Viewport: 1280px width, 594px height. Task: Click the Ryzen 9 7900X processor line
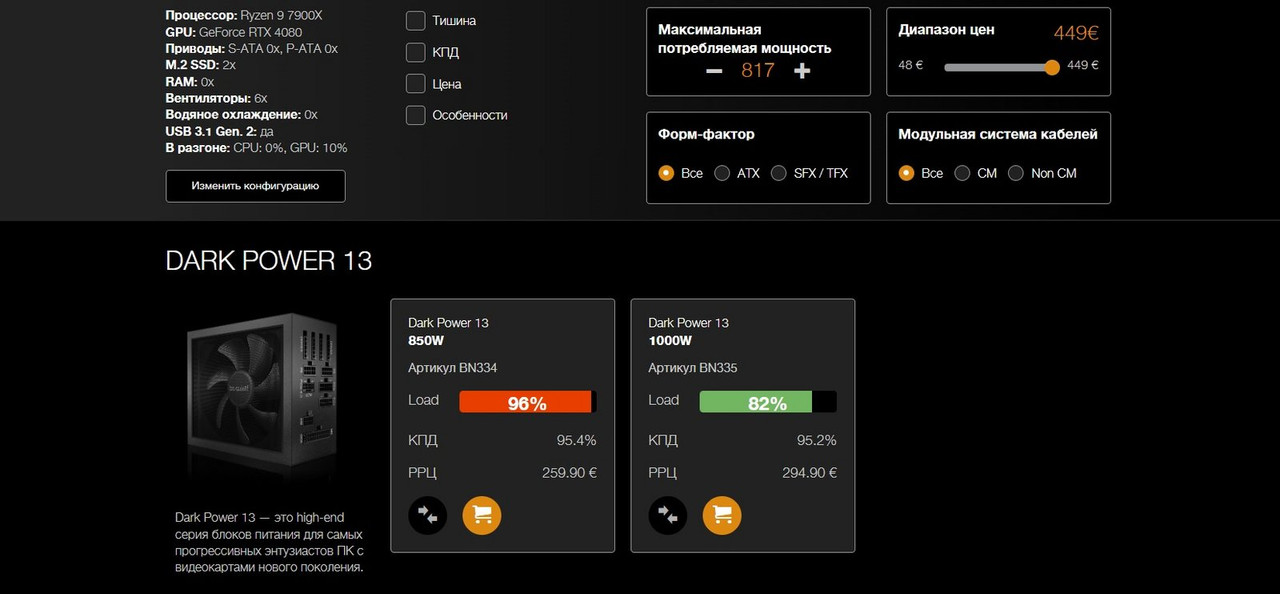tap(244, 16)
